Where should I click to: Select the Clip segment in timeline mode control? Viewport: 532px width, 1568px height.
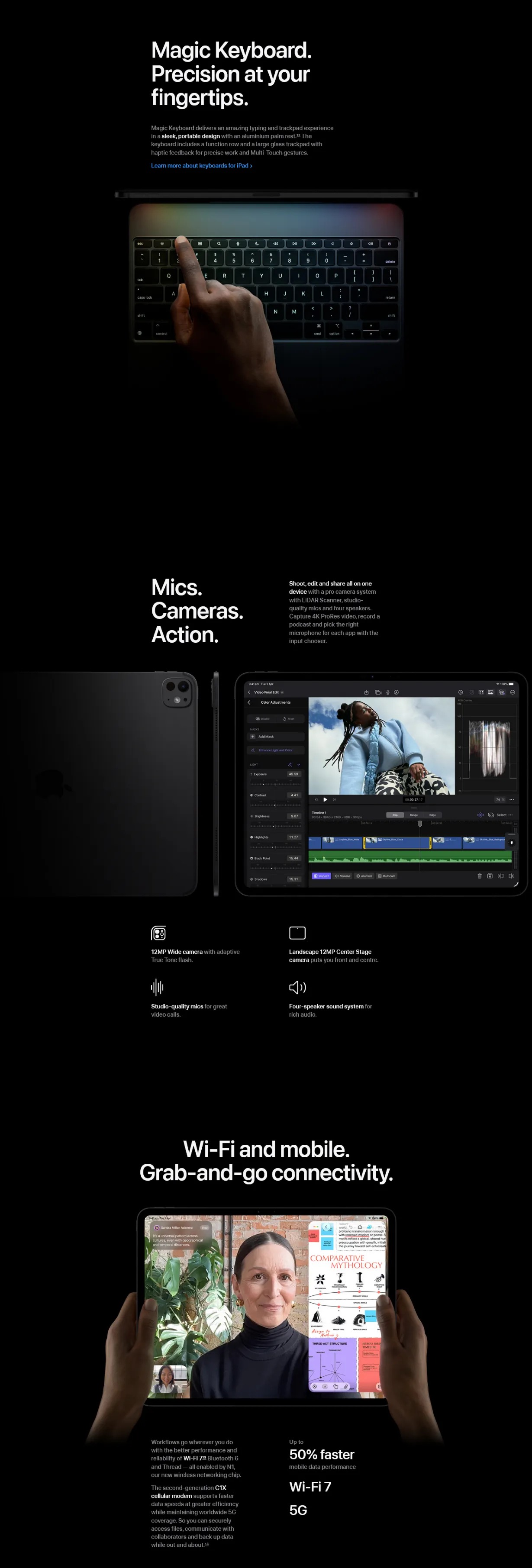point(395,815)
